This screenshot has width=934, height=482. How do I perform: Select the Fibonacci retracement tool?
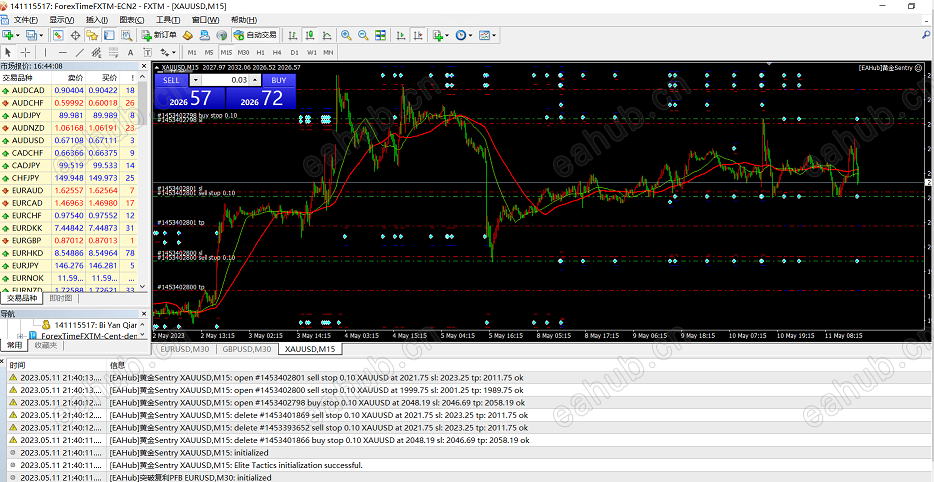point(113,52)
